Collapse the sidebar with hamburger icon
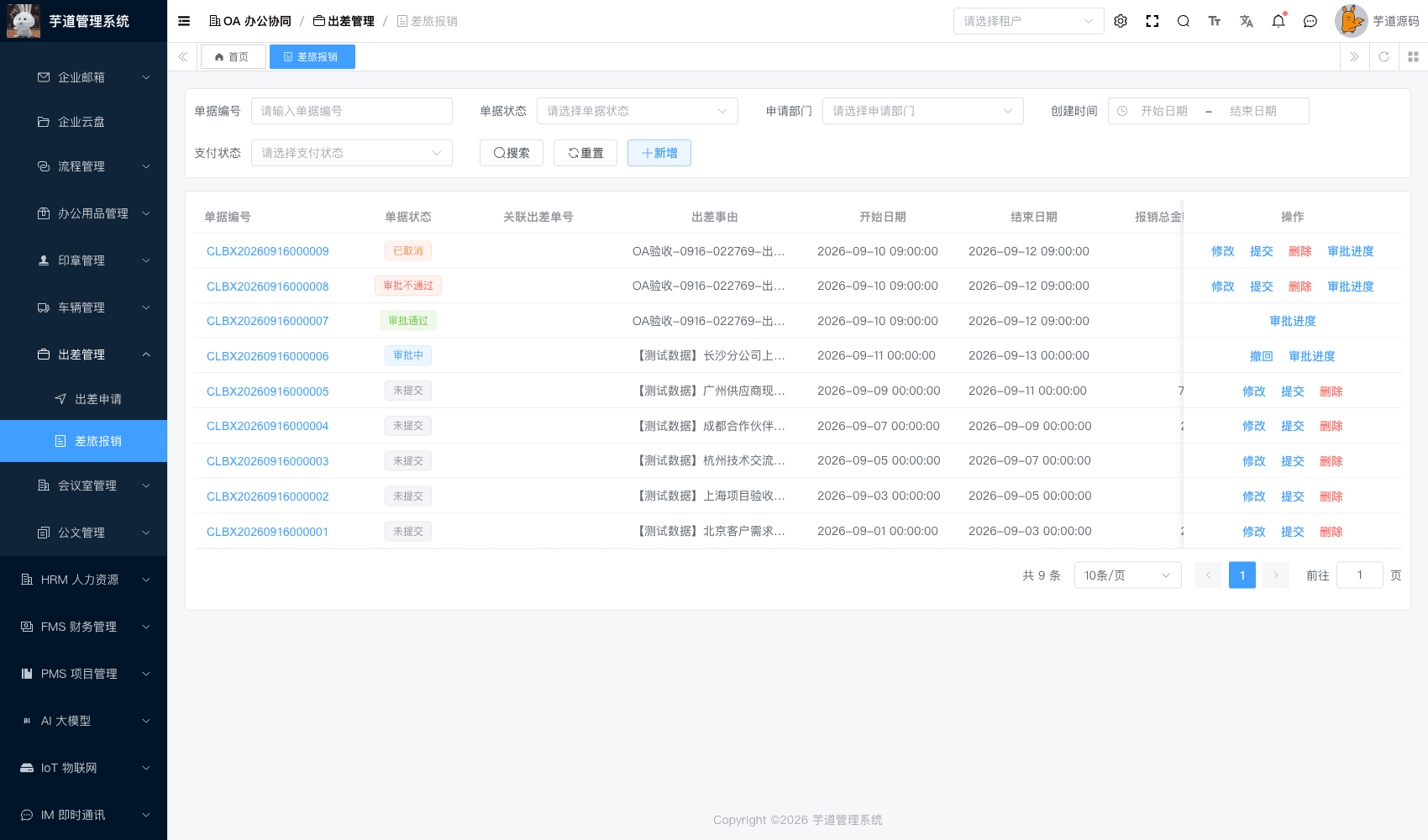 point(184,21)
